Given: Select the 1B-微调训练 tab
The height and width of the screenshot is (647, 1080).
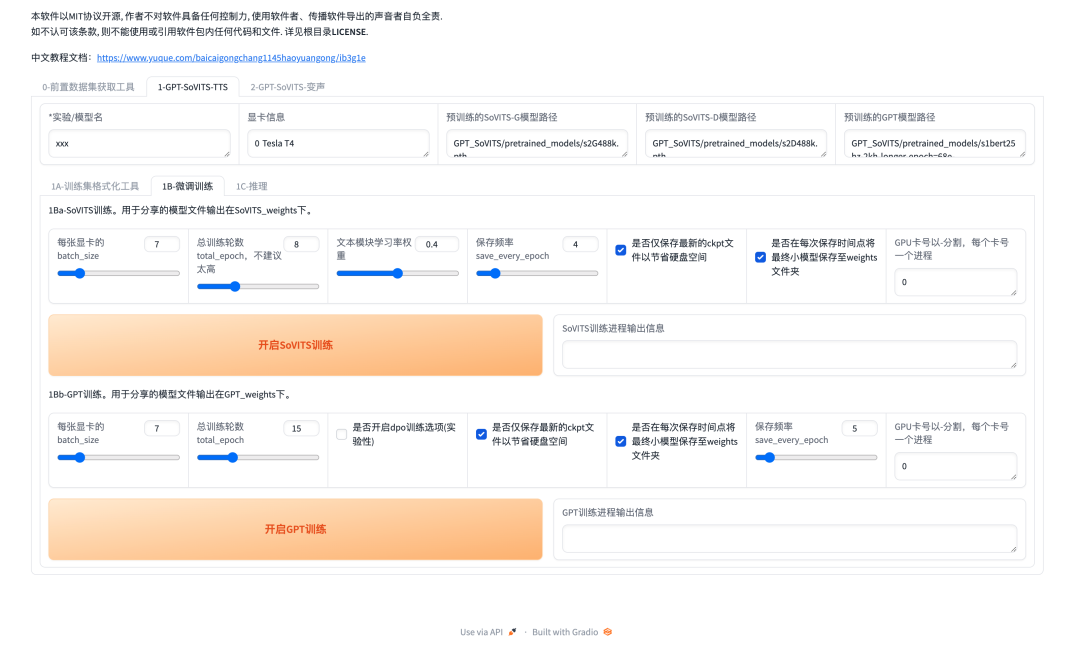Looking at the screenshot, I should [x=187, y=186].
